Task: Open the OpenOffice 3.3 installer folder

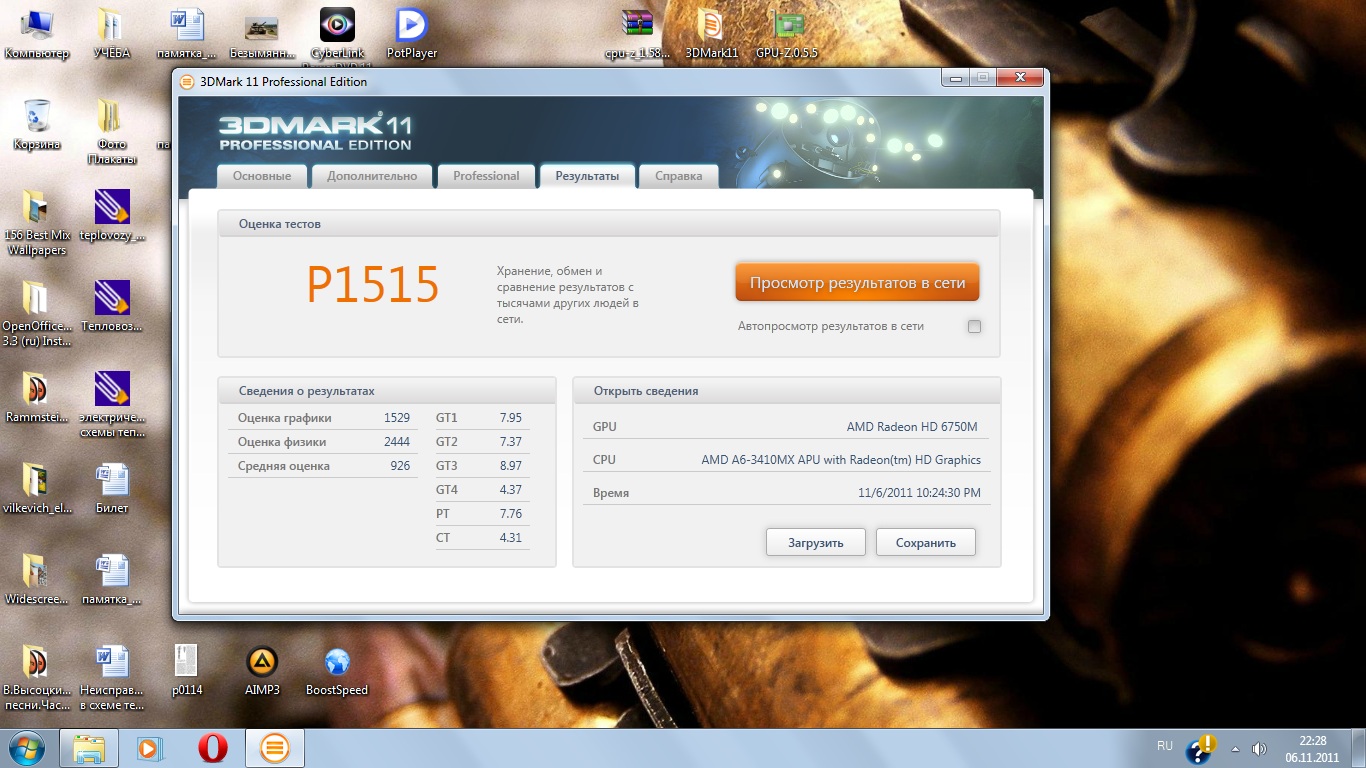Action: click(x=37, y=313)
